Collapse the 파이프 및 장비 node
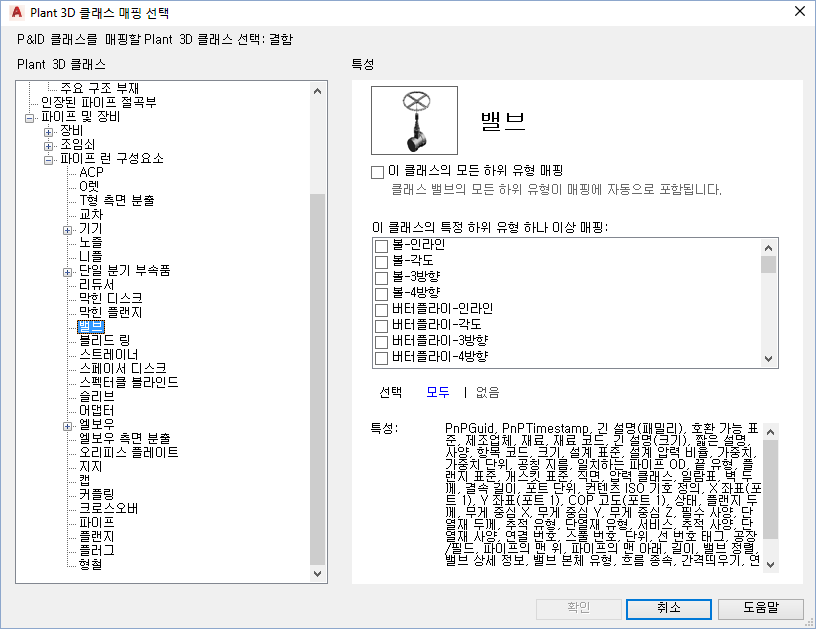This screenshot has width=816, height=629. point(29,118)
